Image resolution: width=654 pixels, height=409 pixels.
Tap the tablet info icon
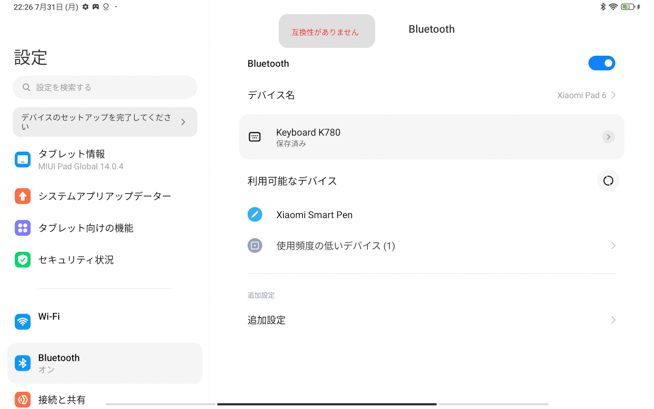pyautogui.click(x=23, y=160)
